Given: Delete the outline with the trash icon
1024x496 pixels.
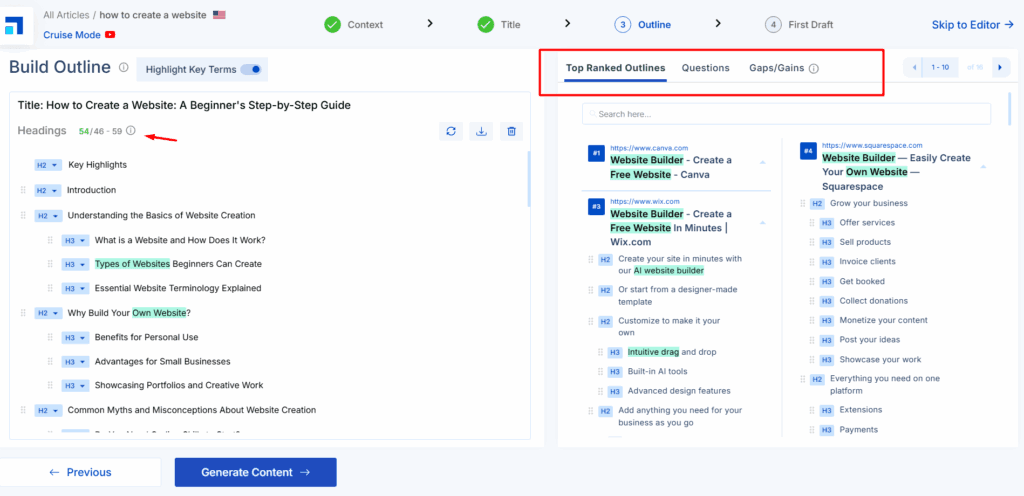Looking at the screenshot, I should pos(511,131).
